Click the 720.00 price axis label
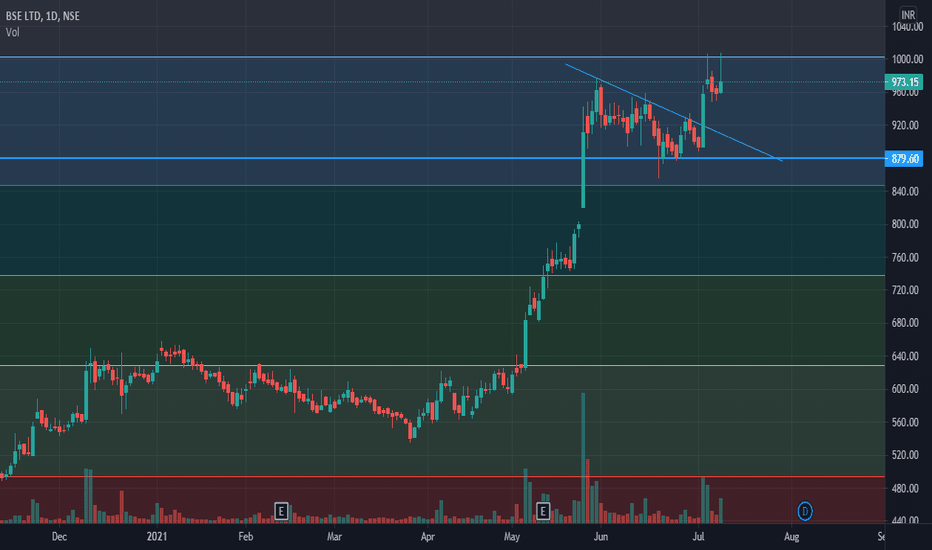 pyautogui.click(x=905, y=290)
